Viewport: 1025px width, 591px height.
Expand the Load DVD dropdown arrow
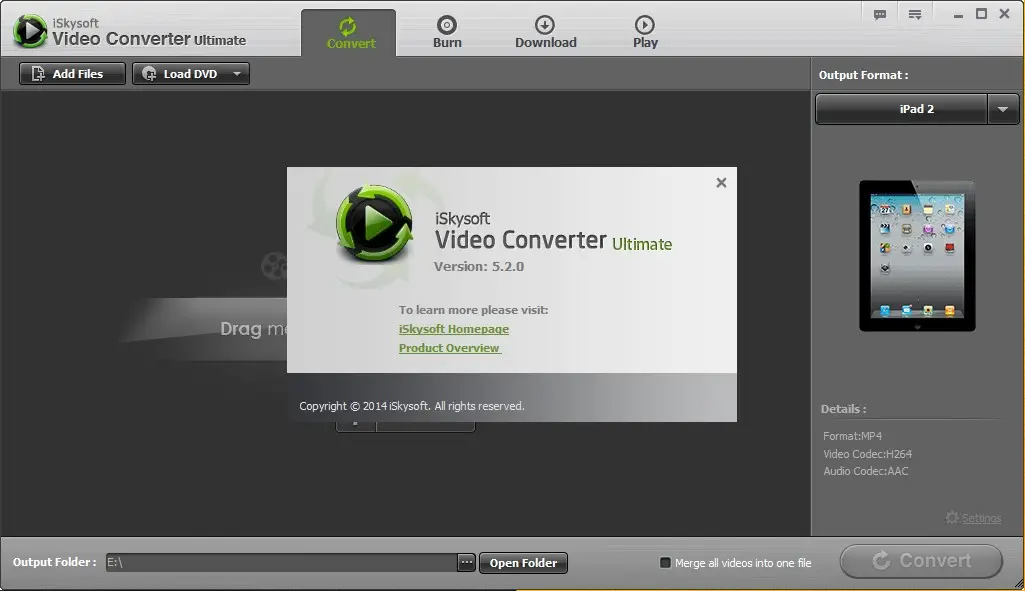(x=237, y=74)
